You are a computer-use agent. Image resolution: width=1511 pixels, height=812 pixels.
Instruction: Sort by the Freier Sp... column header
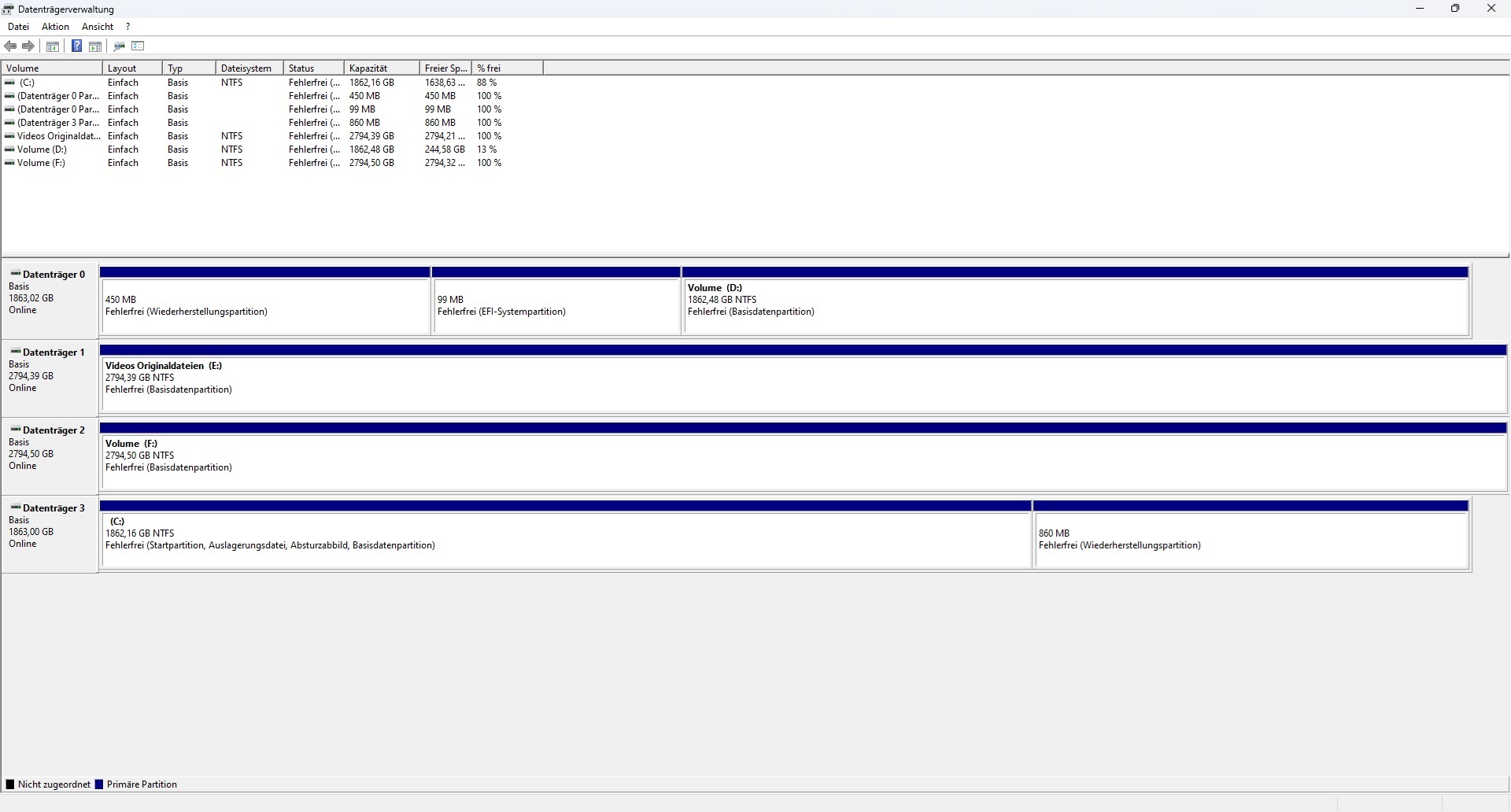click(445, 68)
